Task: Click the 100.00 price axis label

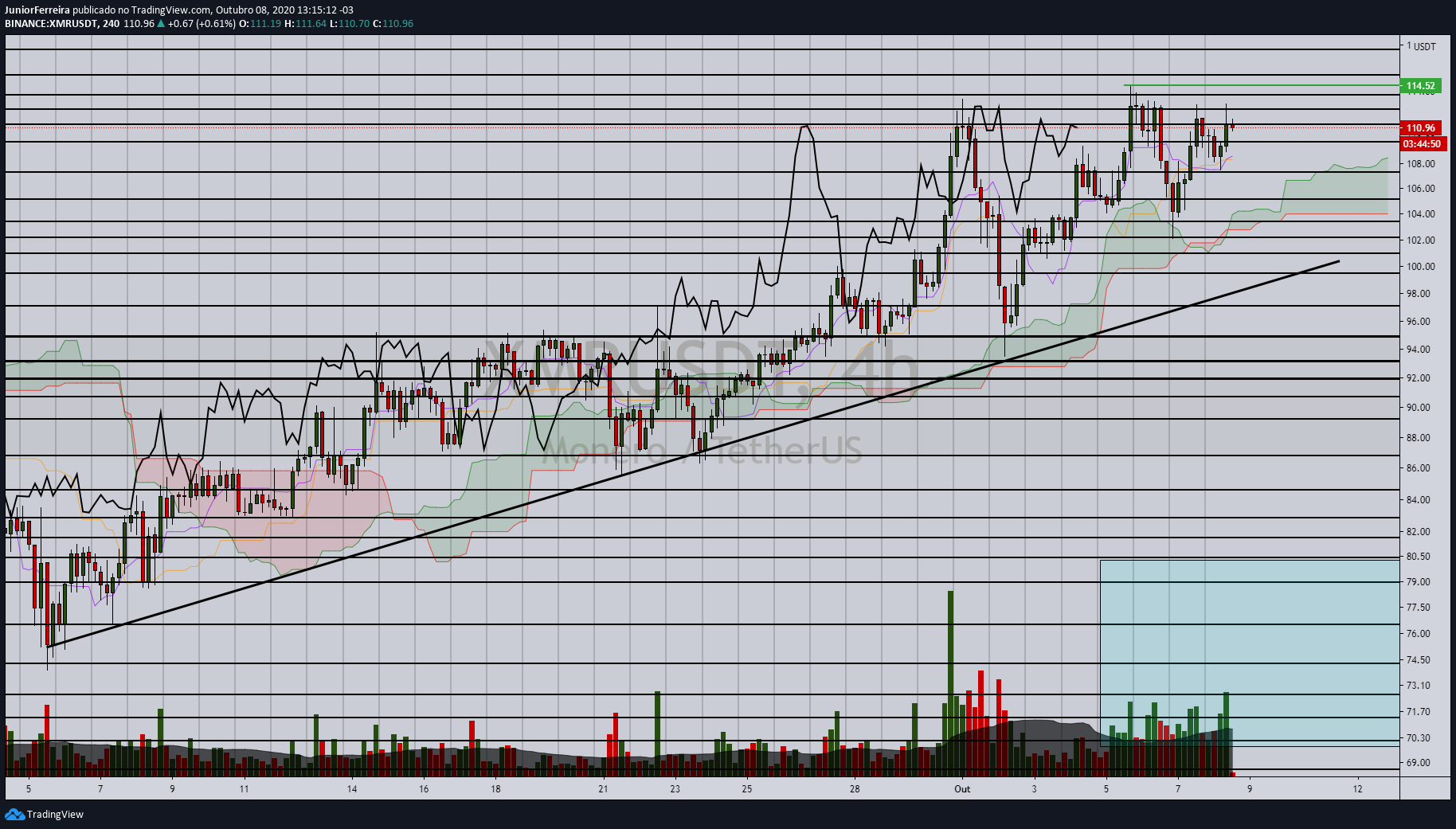Action: (1420, 267)
